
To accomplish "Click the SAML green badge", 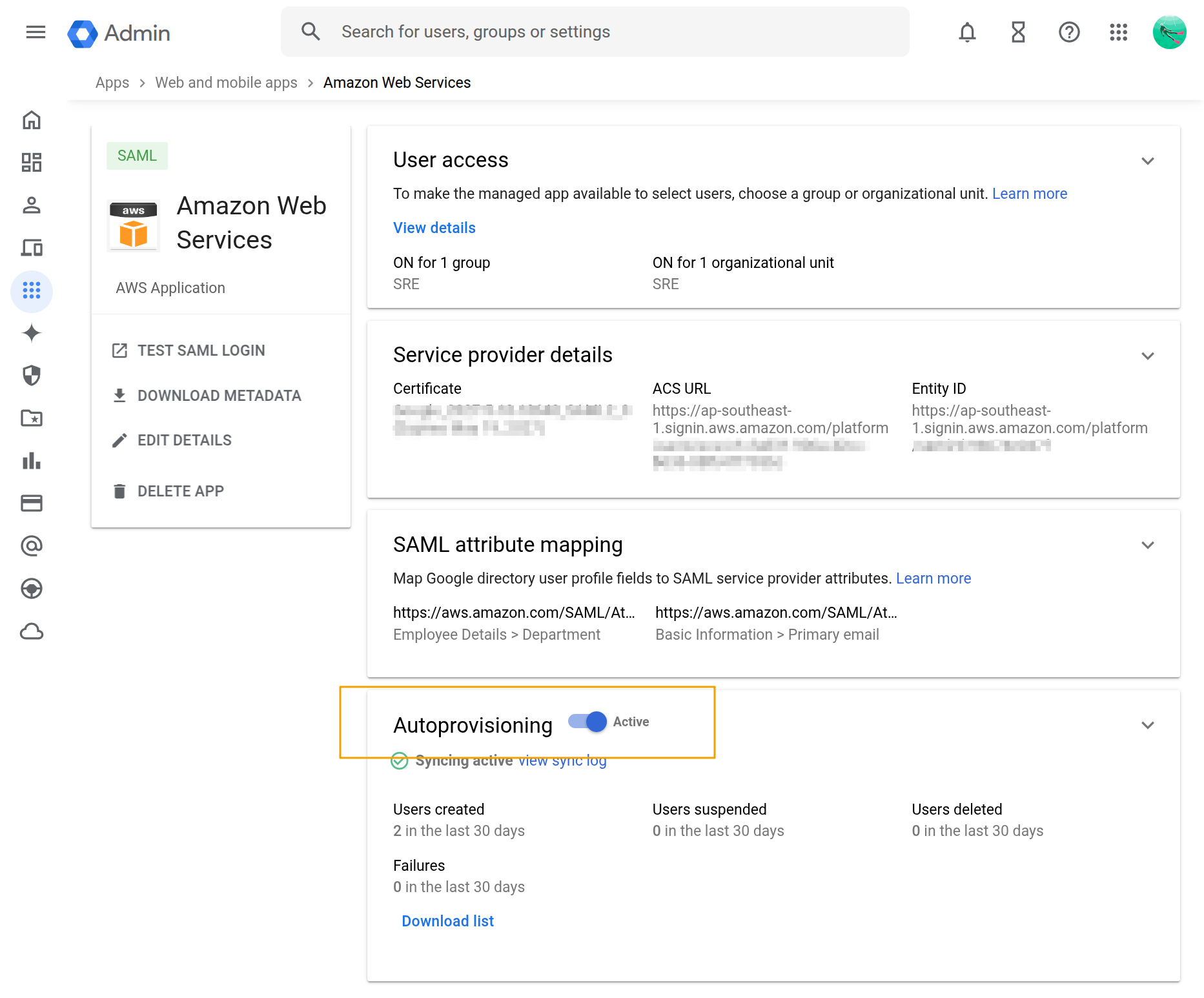I will coord(137,156).
